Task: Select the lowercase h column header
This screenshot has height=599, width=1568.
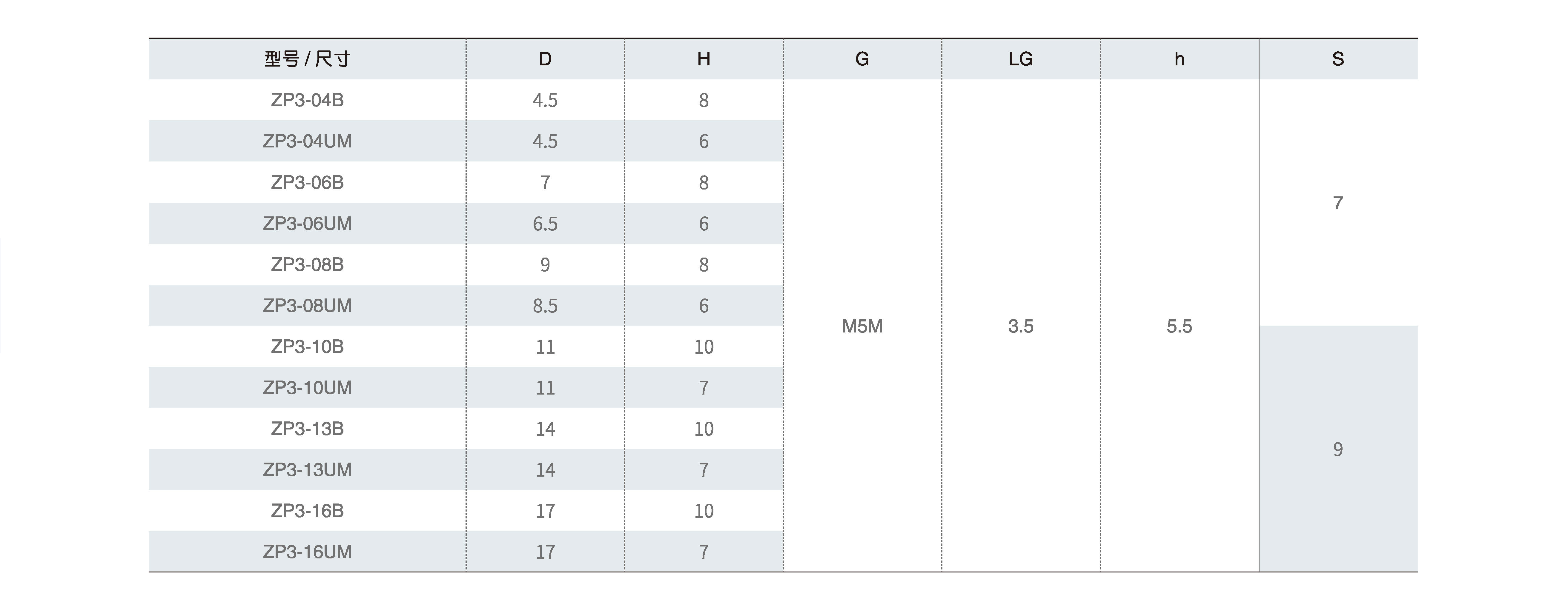Action: pos(1179,59)
